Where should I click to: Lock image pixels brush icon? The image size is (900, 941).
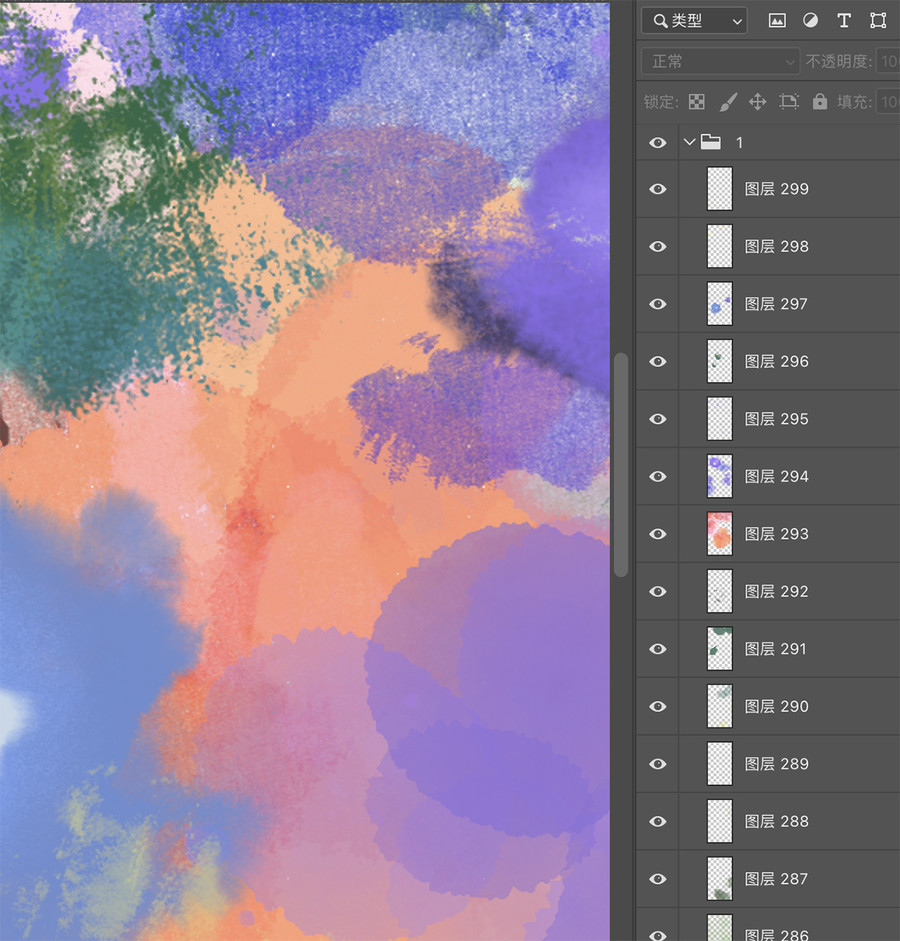[727, 102]
